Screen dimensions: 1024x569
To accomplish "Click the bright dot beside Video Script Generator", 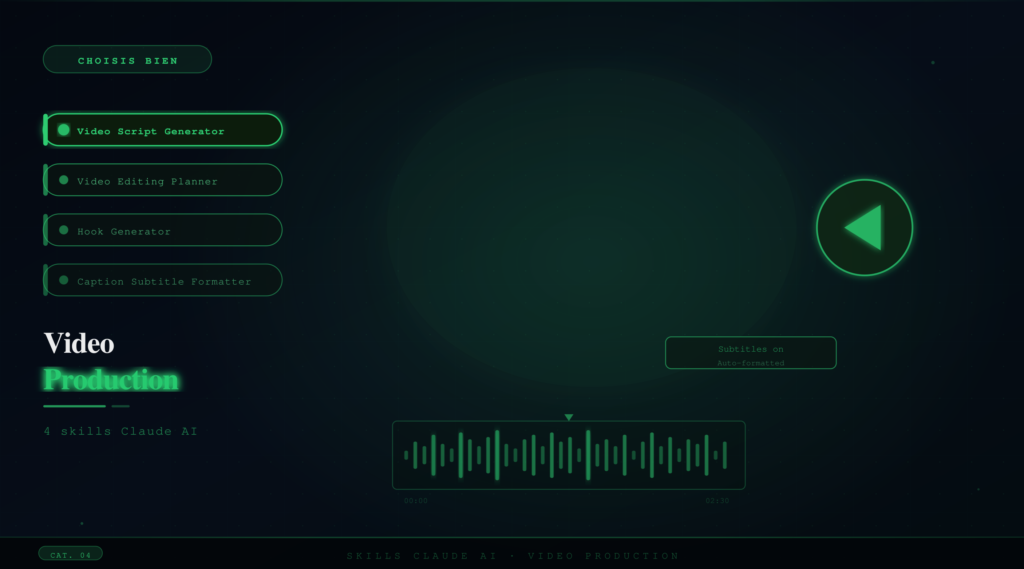I will click(64, 130).
